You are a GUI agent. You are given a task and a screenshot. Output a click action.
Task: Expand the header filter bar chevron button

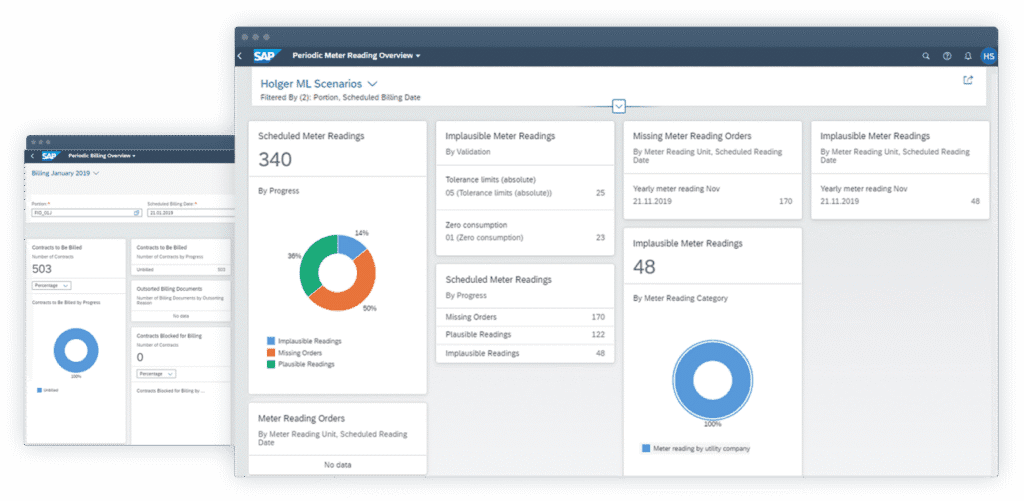click(619, 106)
